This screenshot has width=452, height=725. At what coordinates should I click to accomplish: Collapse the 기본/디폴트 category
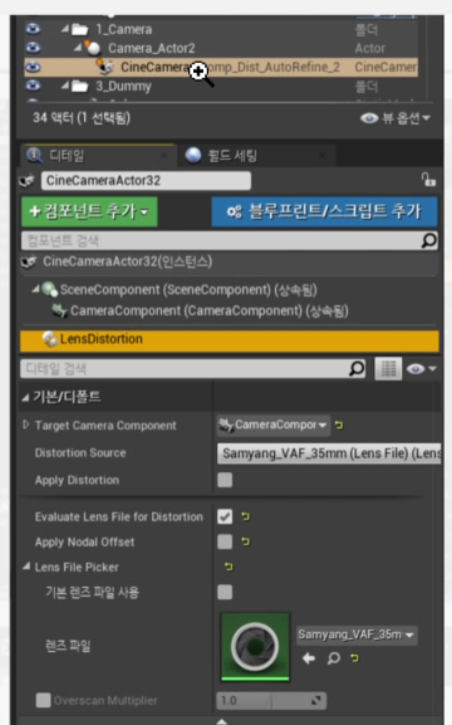[25, 397]
